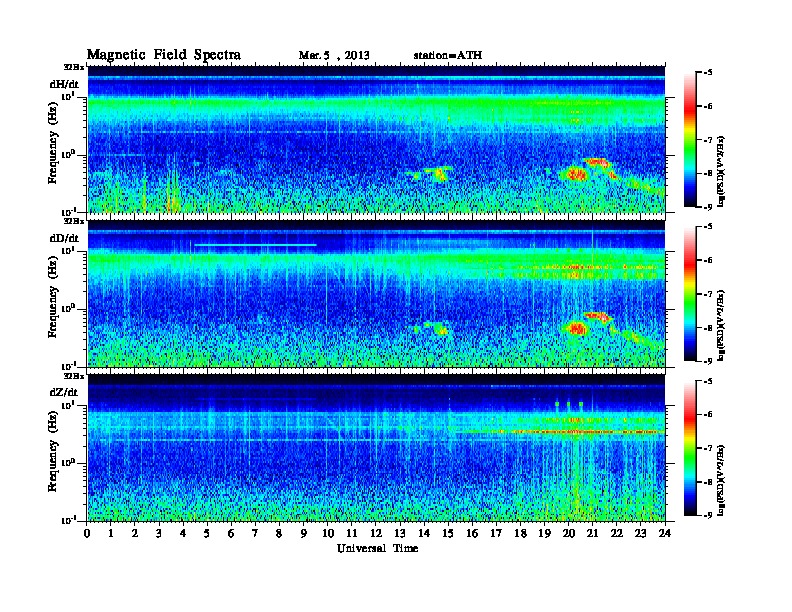Click the "-8" tick of the dH/dt color bar
The width and height of the screenshot is (792, 612).
[708, 174]
